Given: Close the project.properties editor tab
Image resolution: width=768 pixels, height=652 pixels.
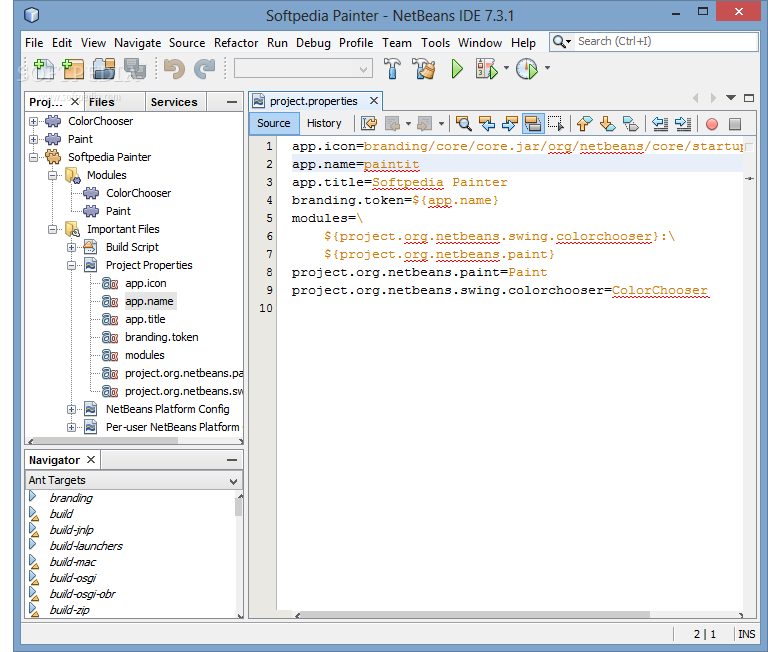Looking at the screenshot, I should pos(374,101).
